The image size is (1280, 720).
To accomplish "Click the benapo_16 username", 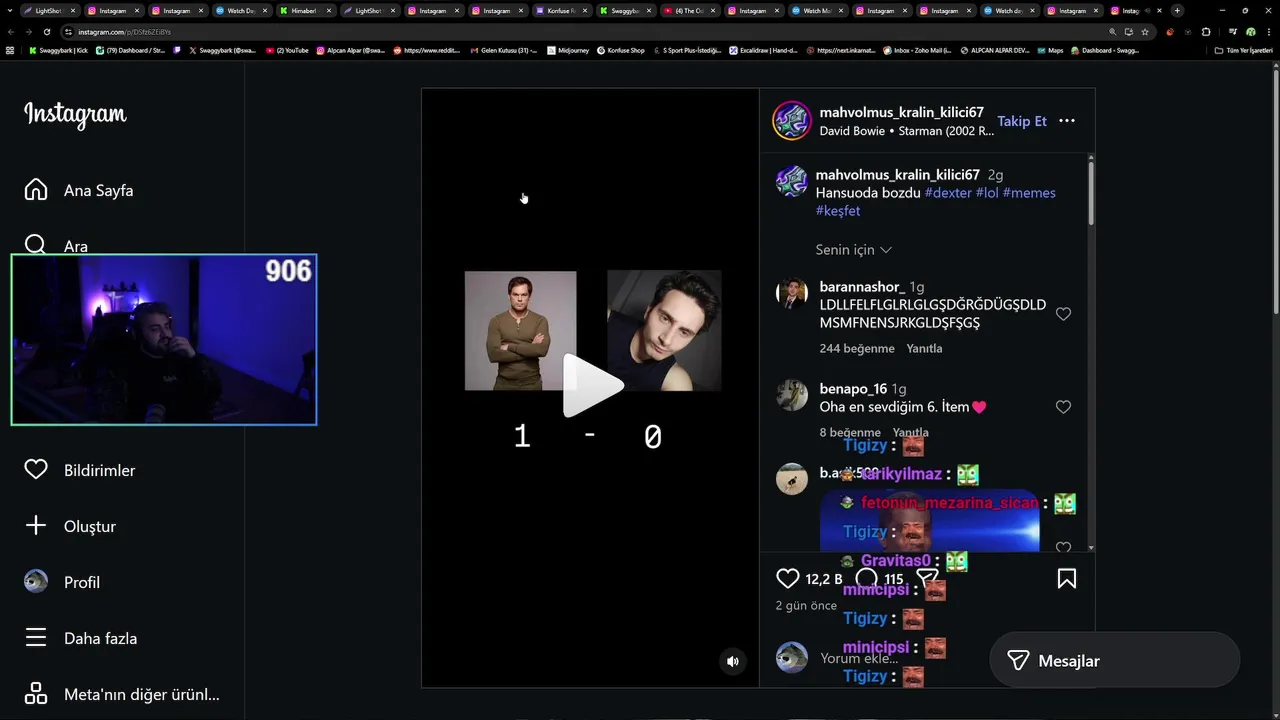I will pos(853,389).
